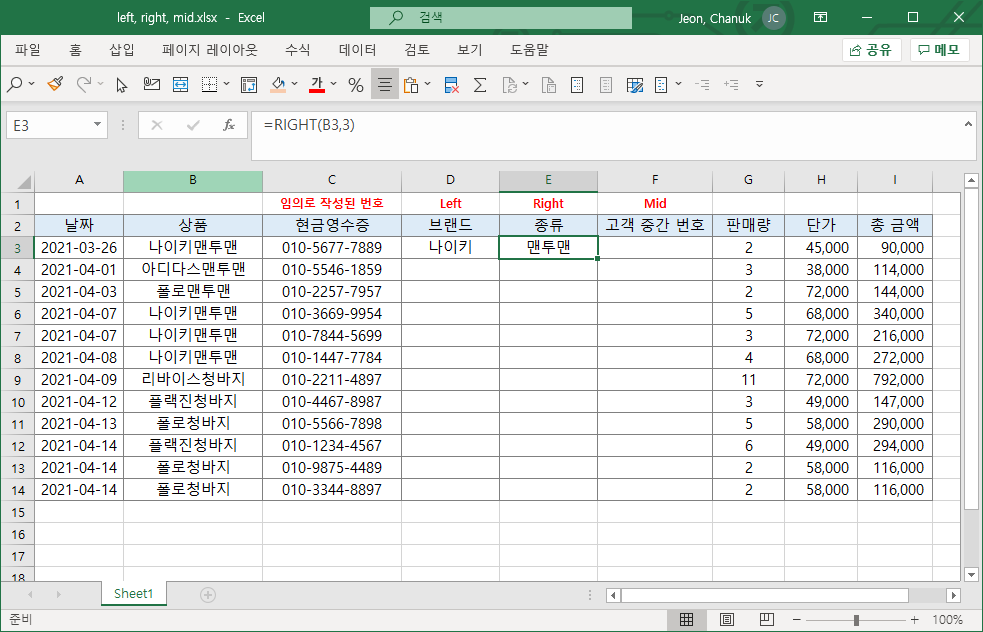Screen dimensions: 983x632
Task: Open the Name Box dropdown arrow
Action: click(x=97, y=125)
